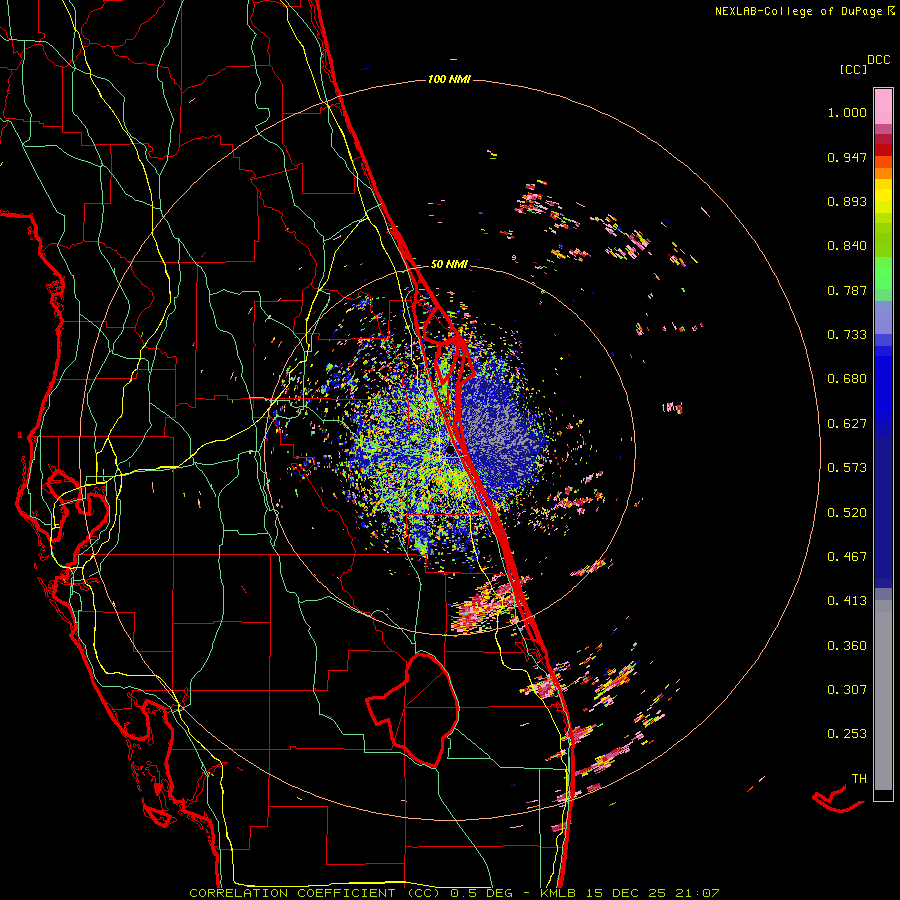Click the 0.840 legend value

[x=847, y=246]
